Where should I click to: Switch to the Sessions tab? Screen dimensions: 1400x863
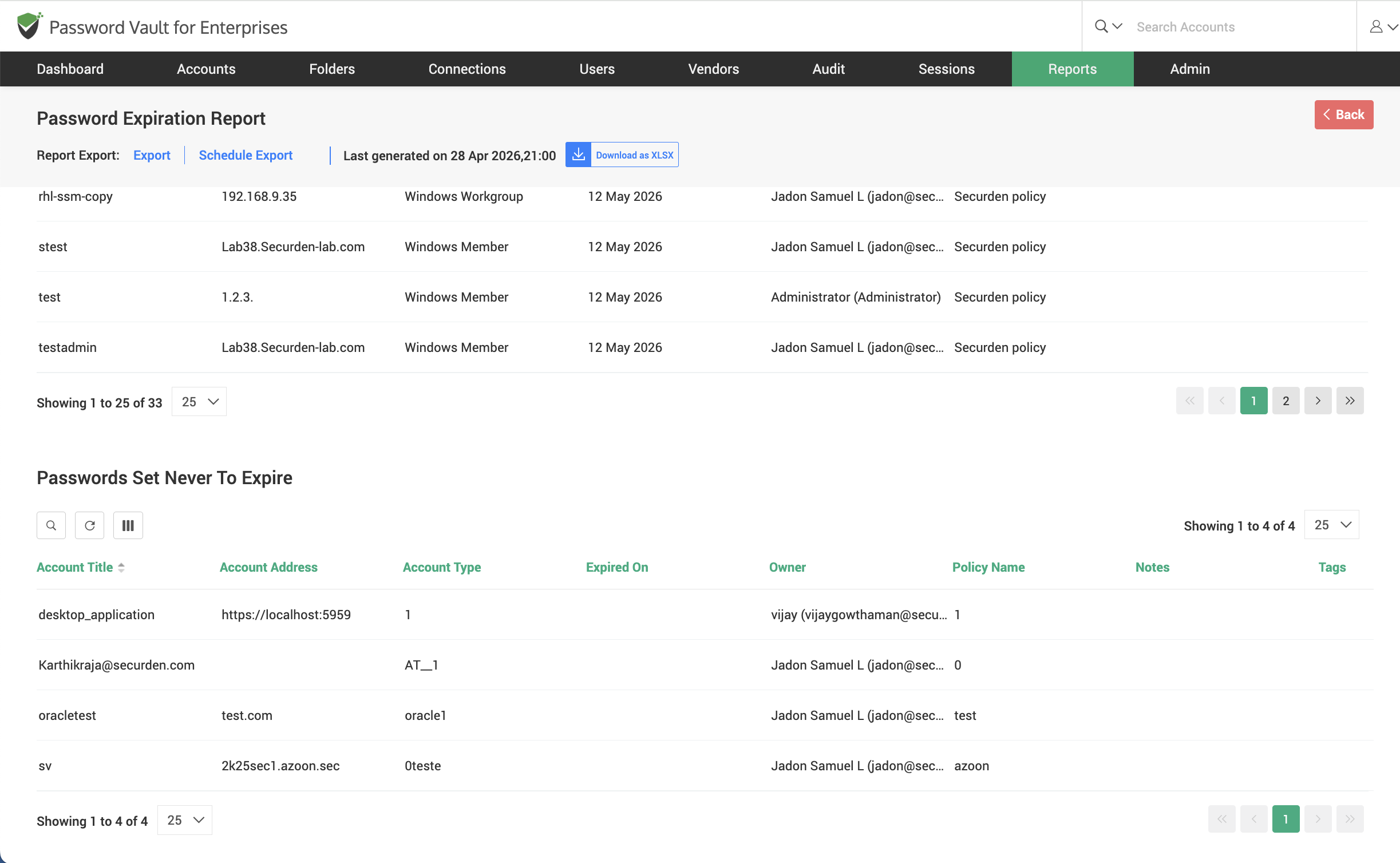tap(947, 69)
